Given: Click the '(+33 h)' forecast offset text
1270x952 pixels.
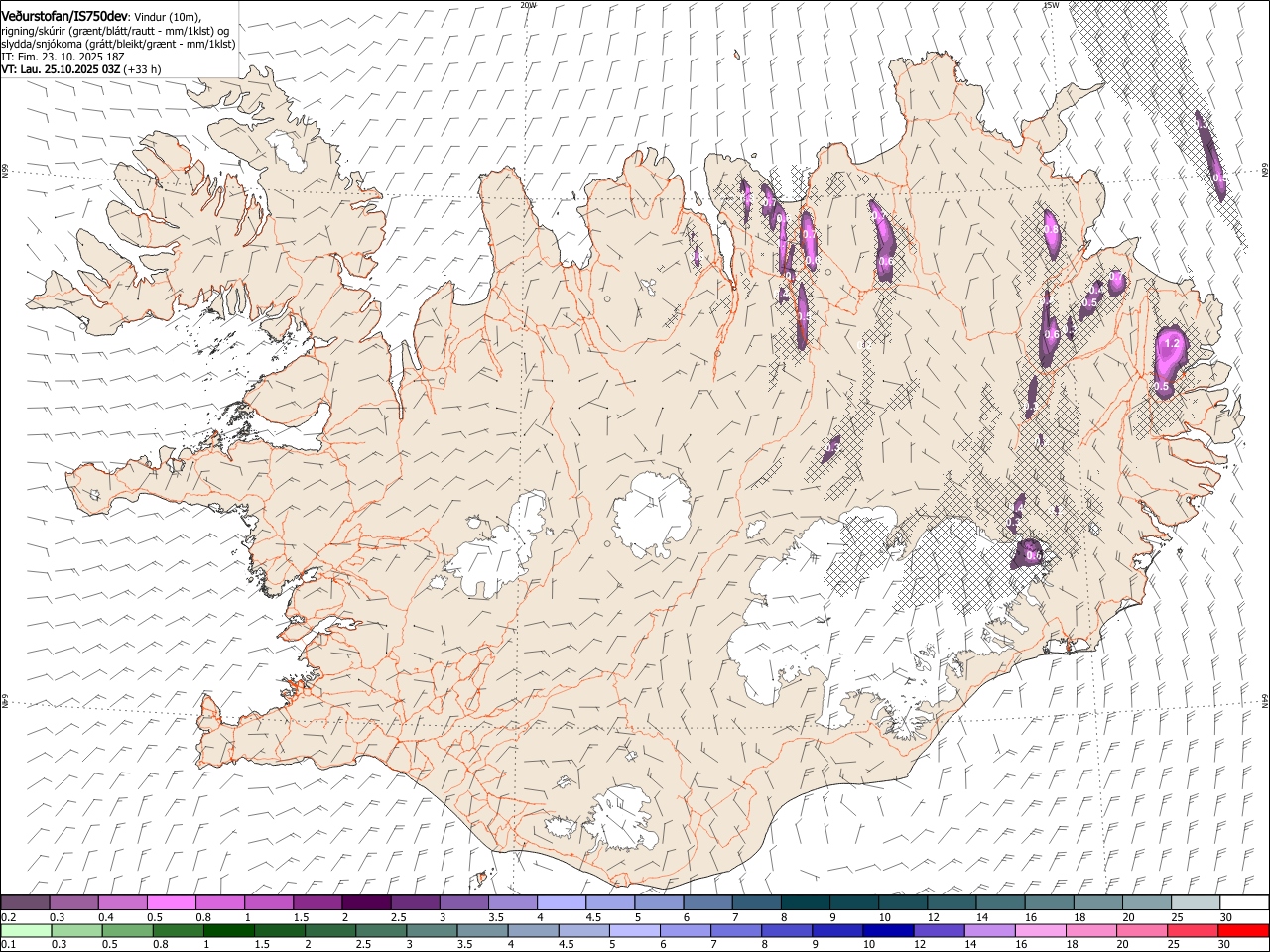Looking at the screenshot, I should (x=143, y=69).
